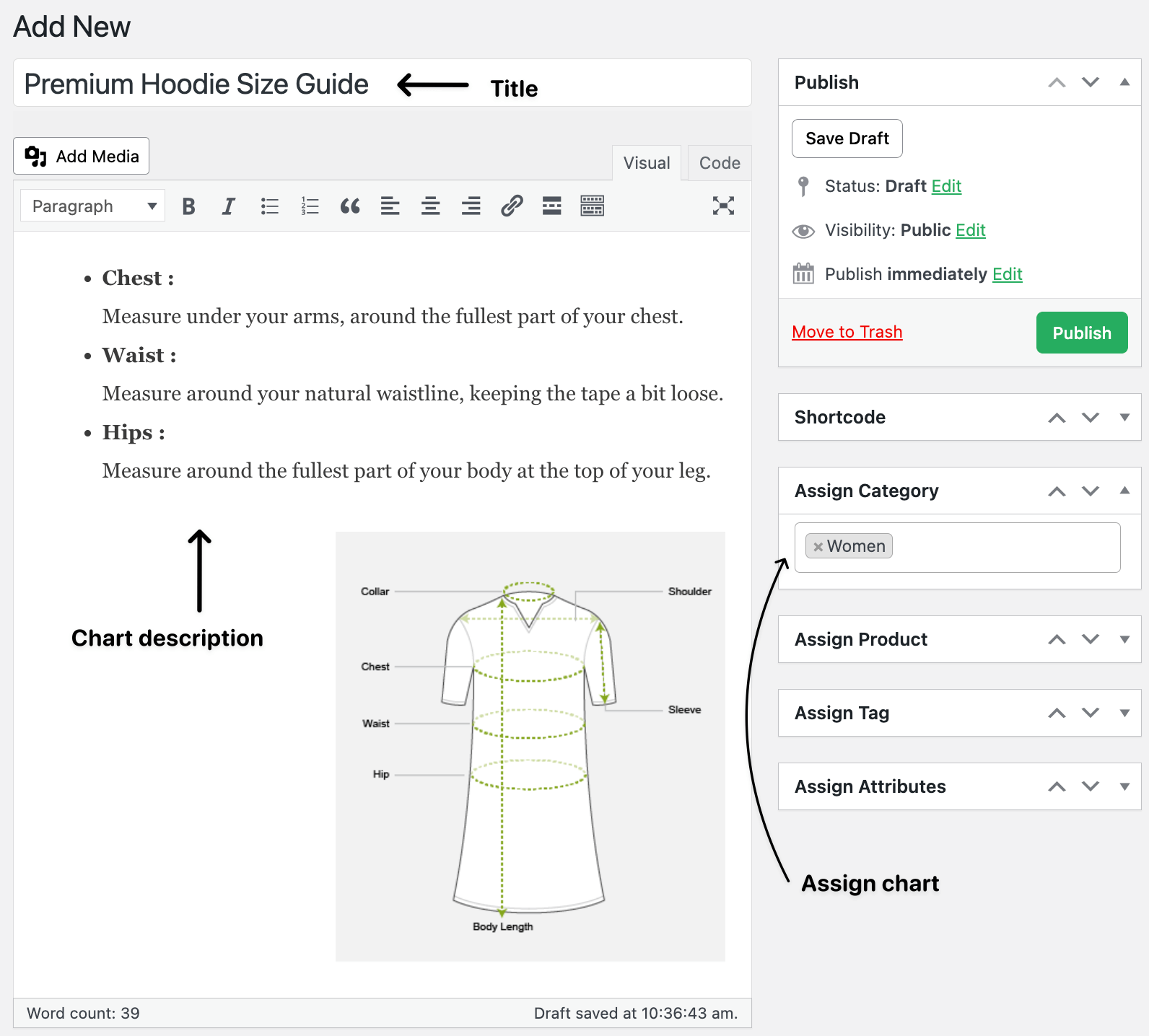Align text left
This screenshot has height=1036, width=1149.
[390, 206]
